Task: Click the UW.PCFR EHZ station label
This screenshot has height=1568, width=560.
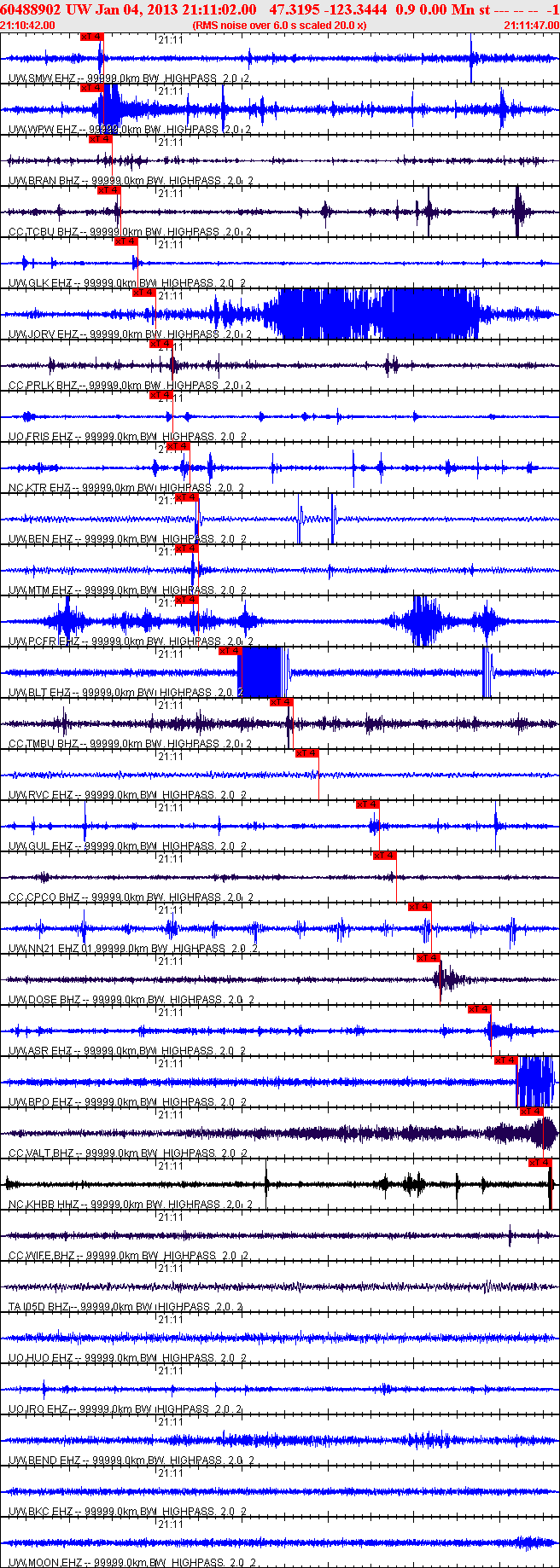Action: coord(44,642)
